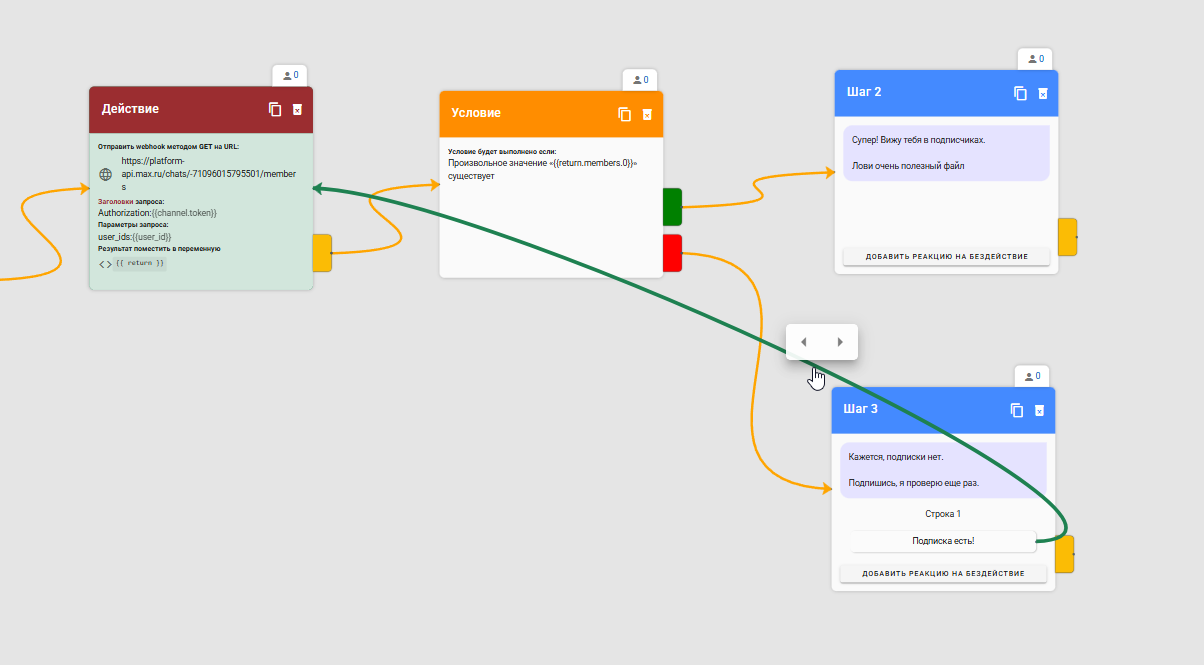1204x665 pixels.
Task: Remove the Шаг 3 block
Action: point(1039,410)
